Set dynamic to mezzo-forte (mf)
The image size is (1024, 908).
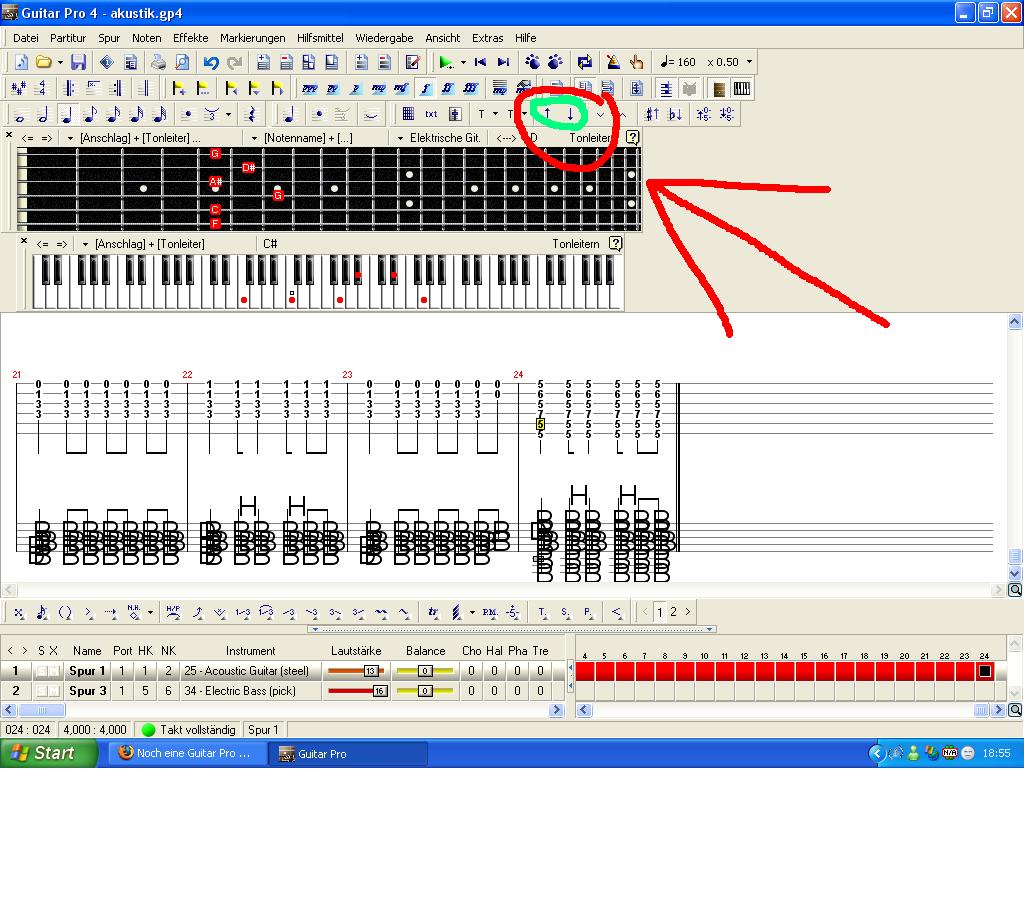[x=402, y=88]
